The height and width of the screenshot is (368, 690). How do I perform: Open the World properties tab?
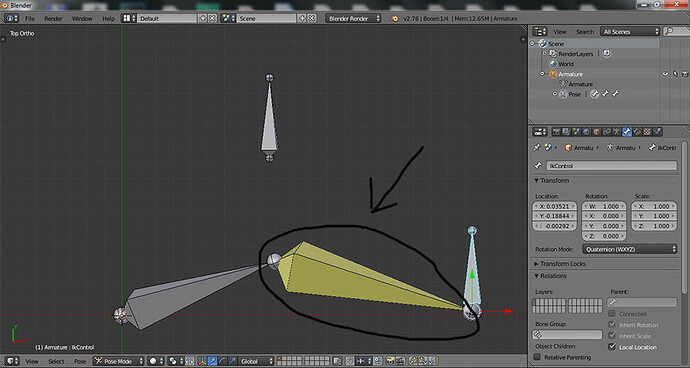tap(586, 132)
